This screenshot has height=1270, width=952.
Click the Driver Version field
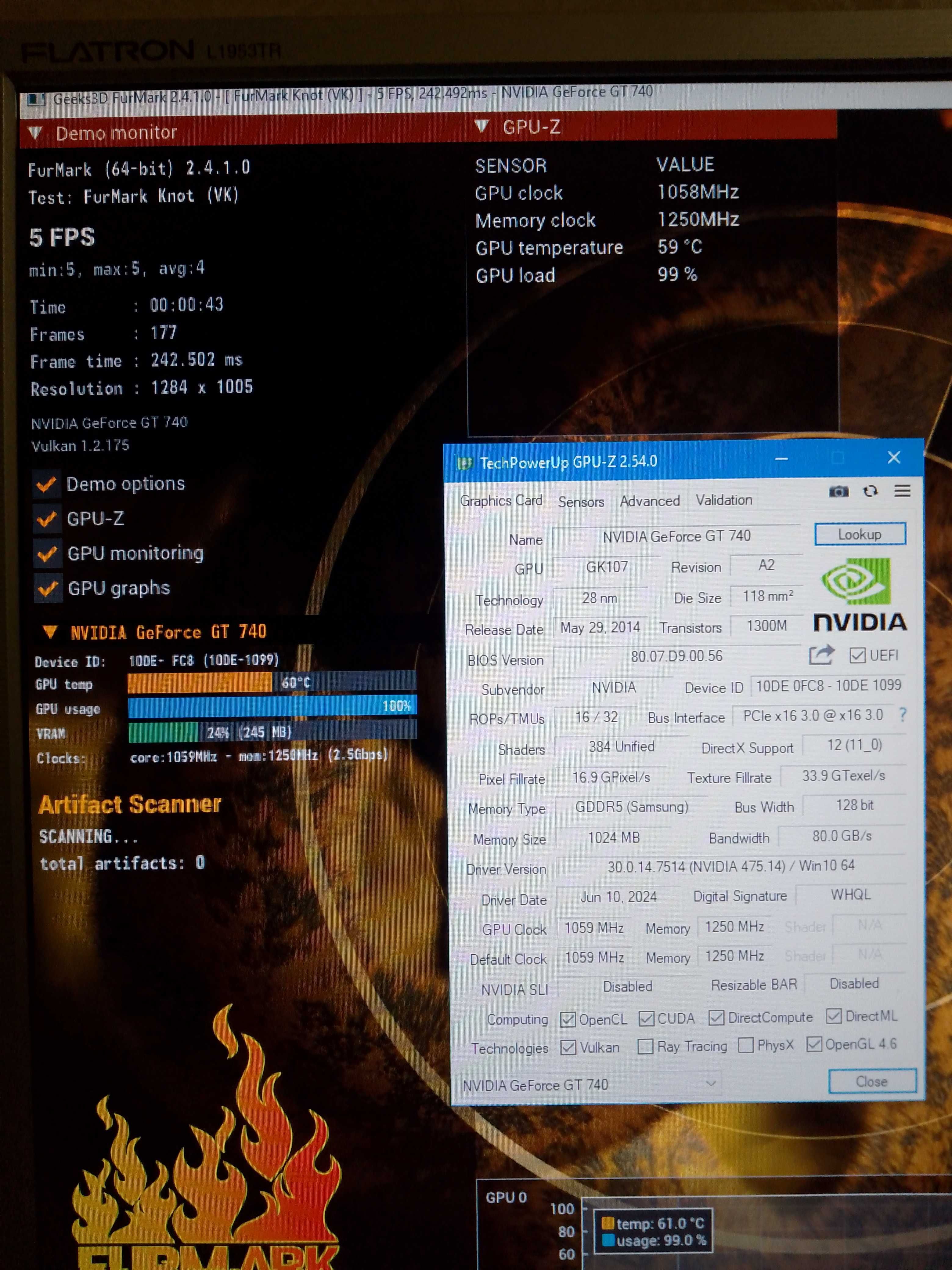pos(731,866)
